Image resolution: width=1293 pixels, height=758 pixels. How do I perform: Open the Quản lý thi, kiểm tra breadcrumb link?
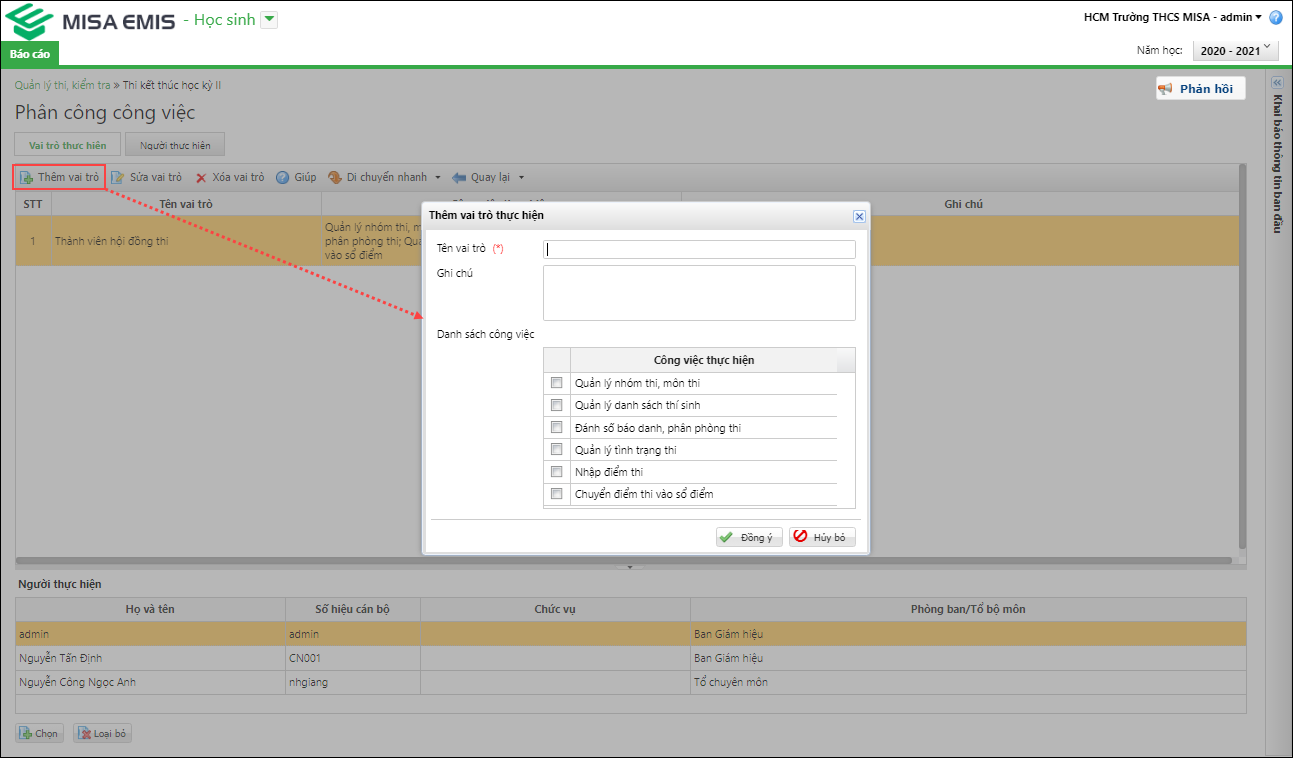pos(63,85)
